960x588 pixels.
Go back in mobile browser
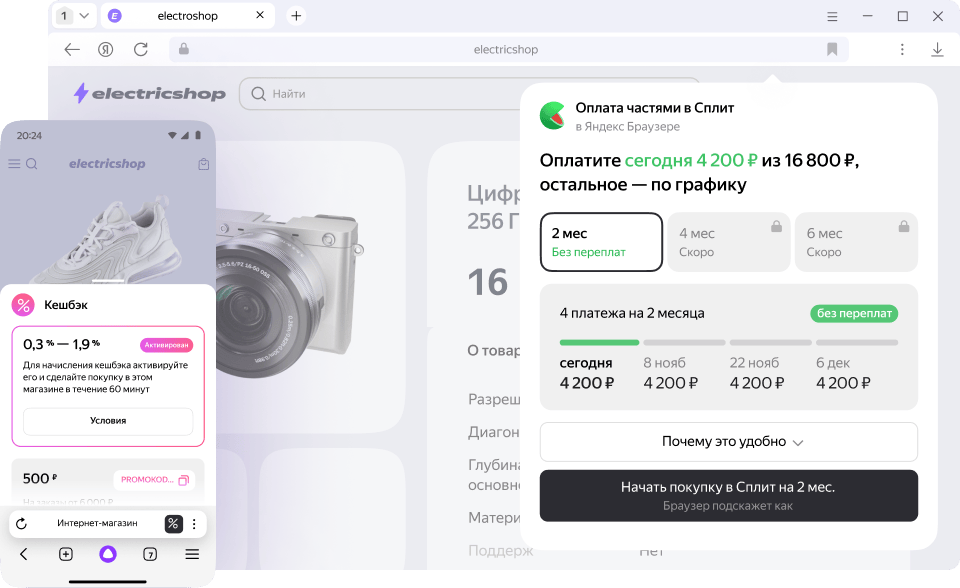[x=24, y=554]
